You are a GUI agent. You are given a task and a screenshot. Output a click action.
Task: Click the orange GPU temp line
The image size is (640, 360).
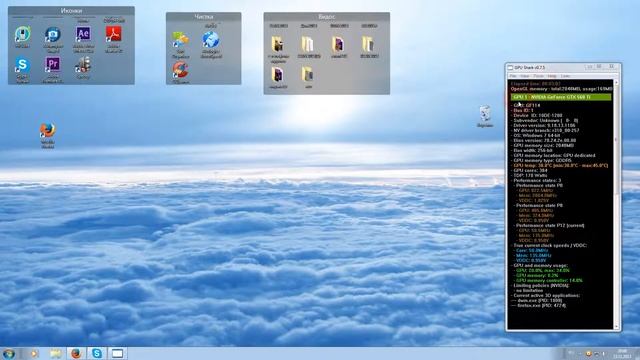pos(560,165)
